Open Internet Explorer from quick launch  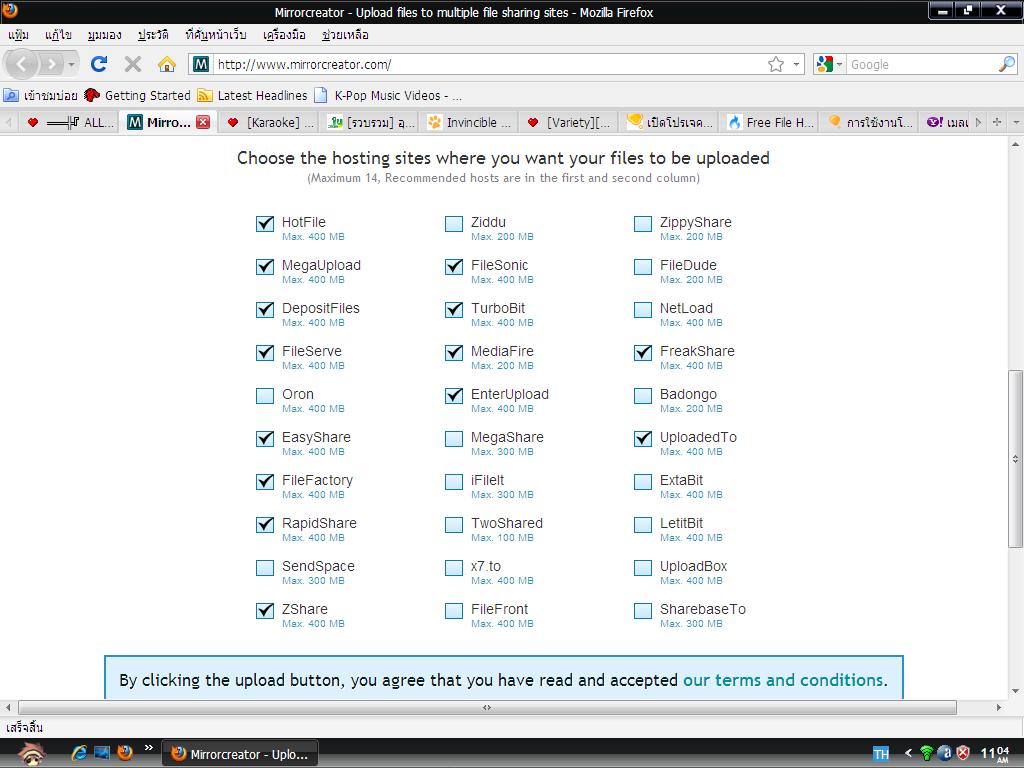[x=80, y=753]
